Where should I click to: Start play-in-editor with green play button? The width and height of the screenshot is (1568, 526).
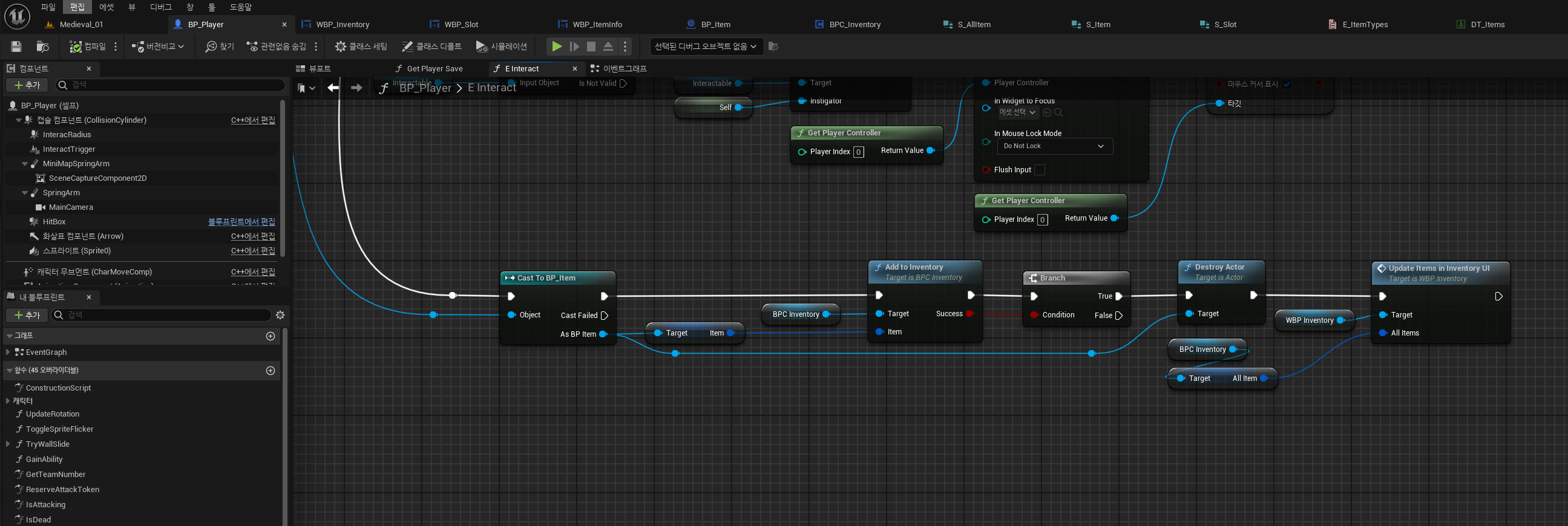point(556,47)
